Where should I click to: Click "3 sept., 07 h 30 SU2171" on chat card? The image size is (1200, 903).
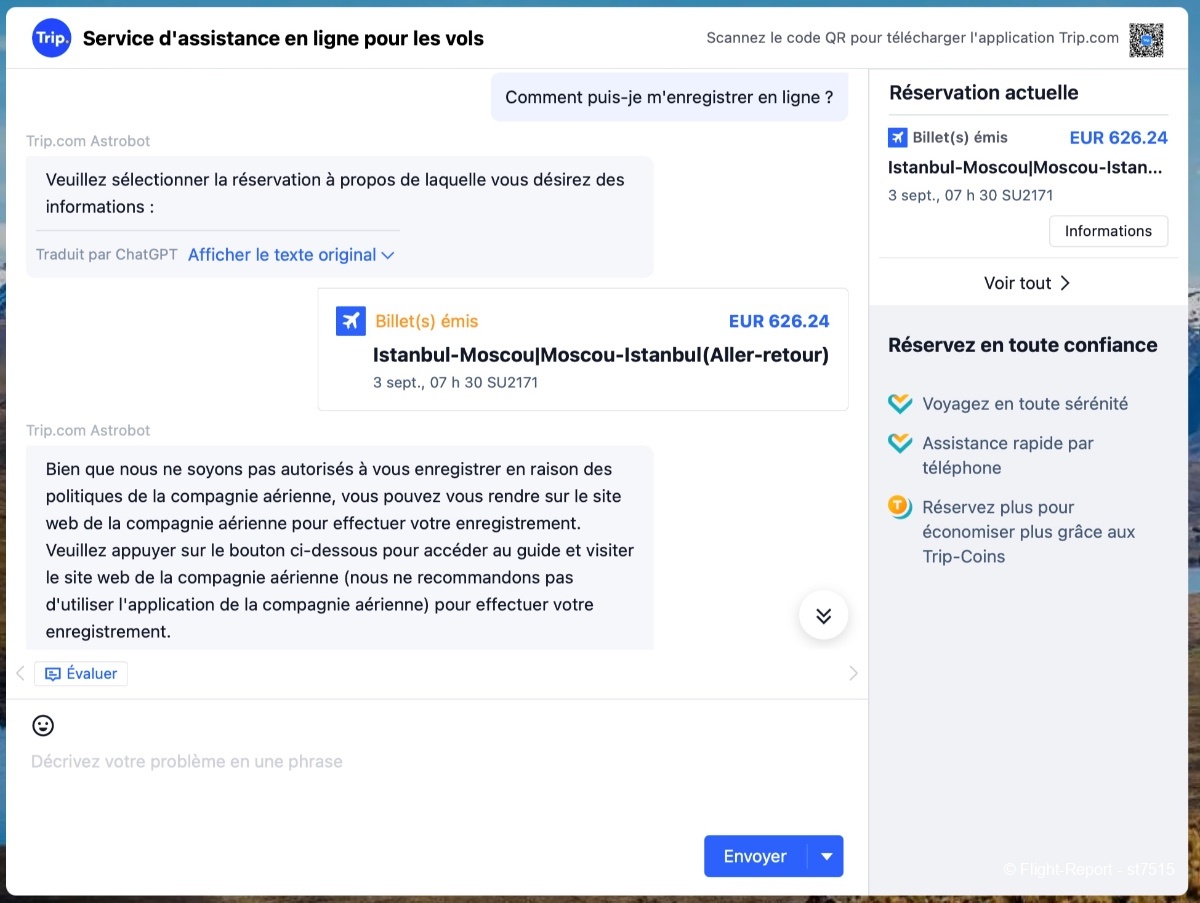(x=456, y=382)
